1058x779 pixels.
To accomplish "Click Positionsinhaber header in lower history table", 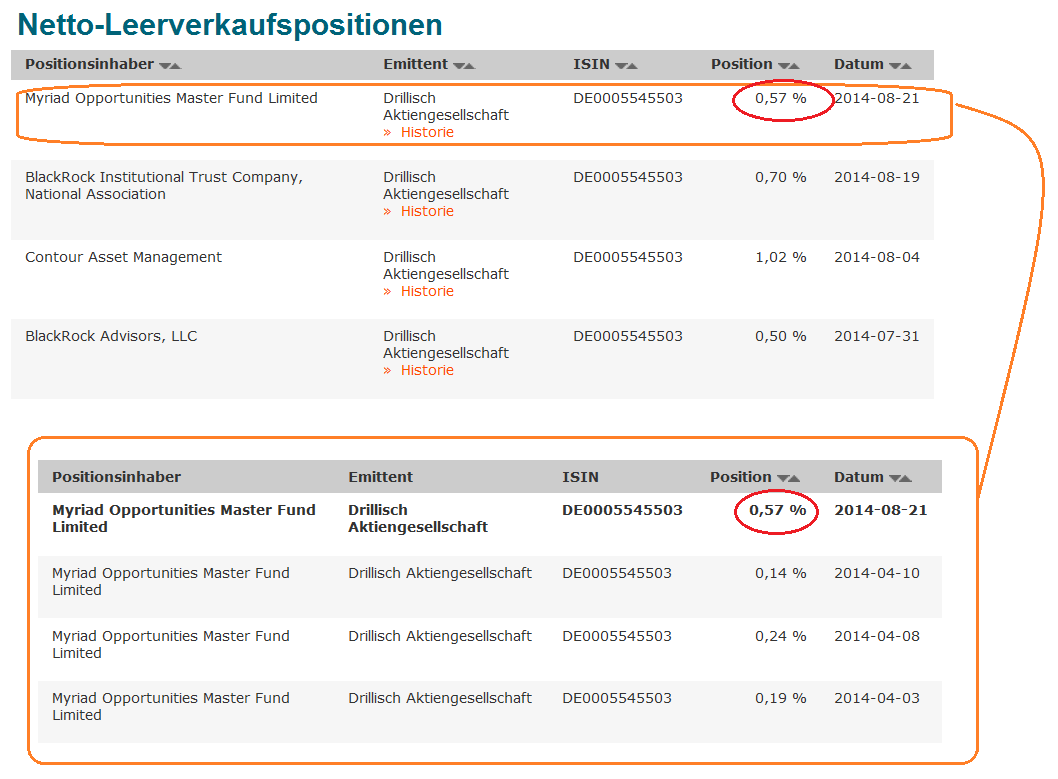I will [117, 477].
